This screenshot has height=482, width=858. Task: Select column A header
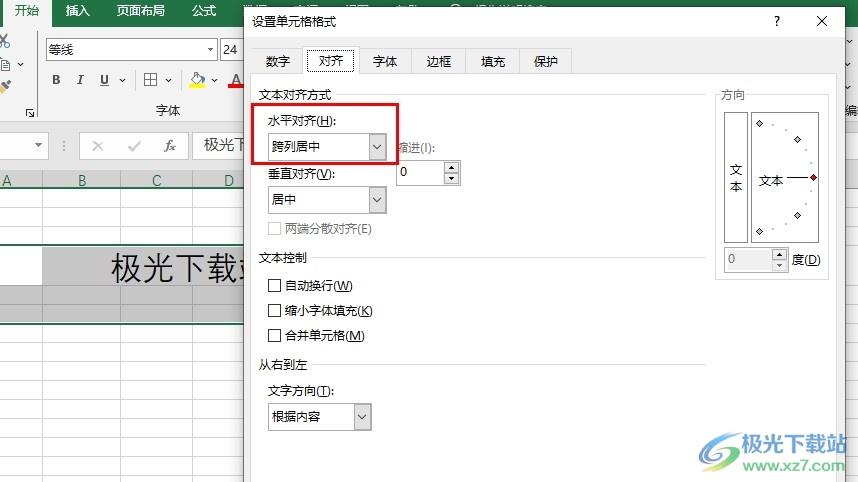[21, 181]
